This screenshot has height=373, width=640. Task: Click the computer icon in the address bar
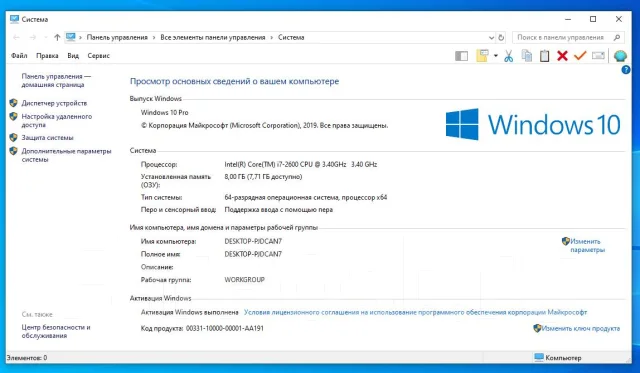point(71,37)
